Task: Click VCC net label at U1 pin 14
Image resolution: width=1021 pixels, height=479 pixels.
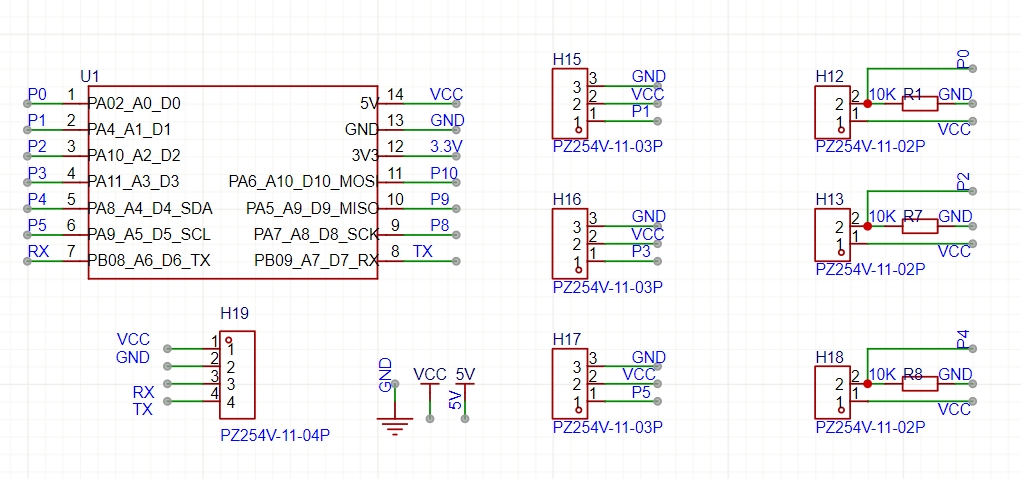Action: [446, 94]
